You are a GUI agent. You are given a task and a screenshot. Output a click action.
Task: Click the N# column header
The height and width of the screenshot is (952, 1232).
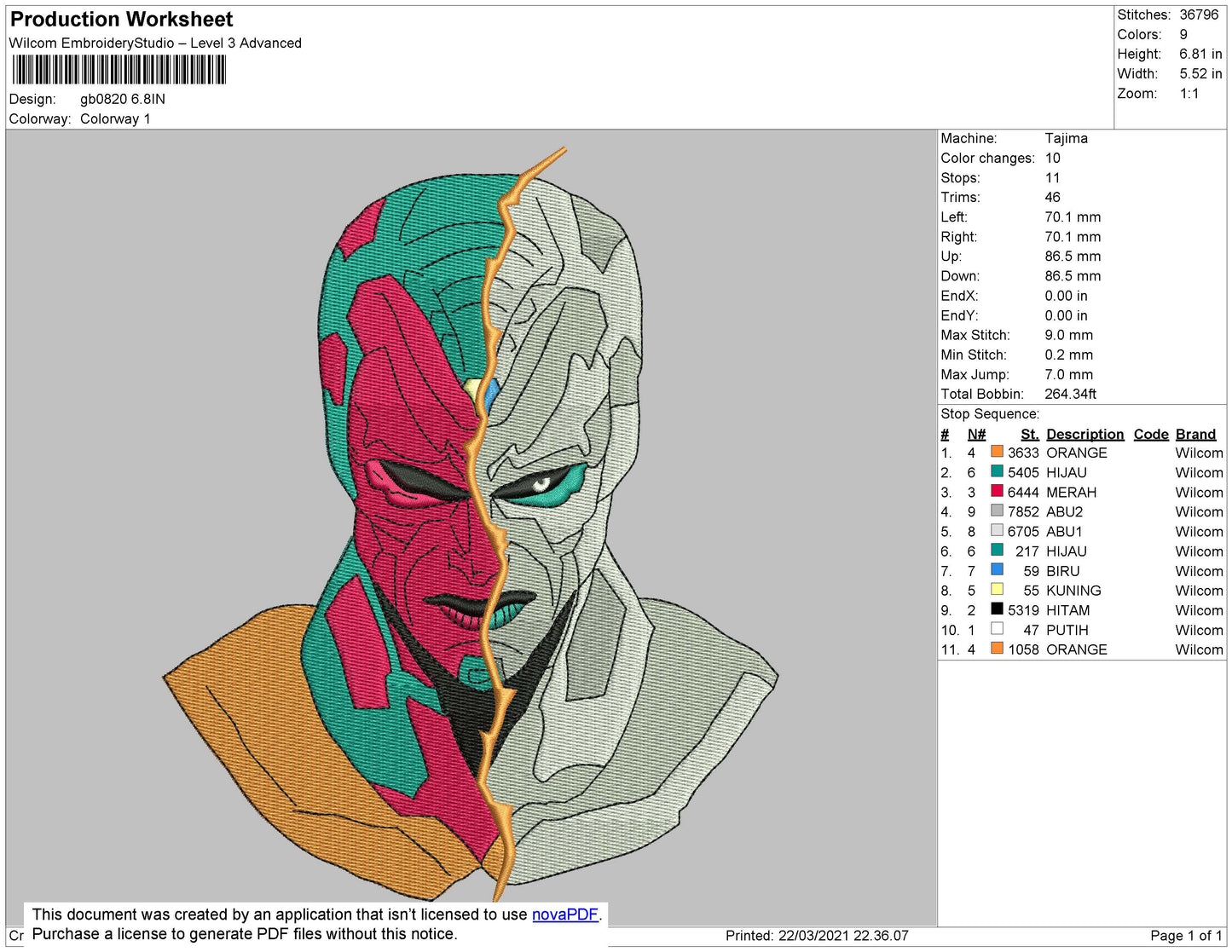[976, 434]
